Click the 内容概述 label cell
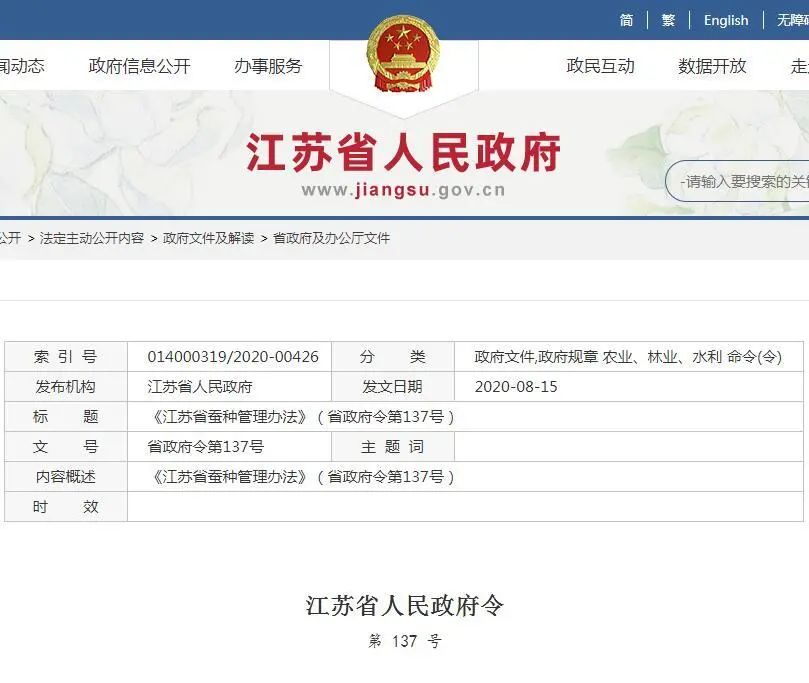 pyautogui.click(x=66, y=477)
